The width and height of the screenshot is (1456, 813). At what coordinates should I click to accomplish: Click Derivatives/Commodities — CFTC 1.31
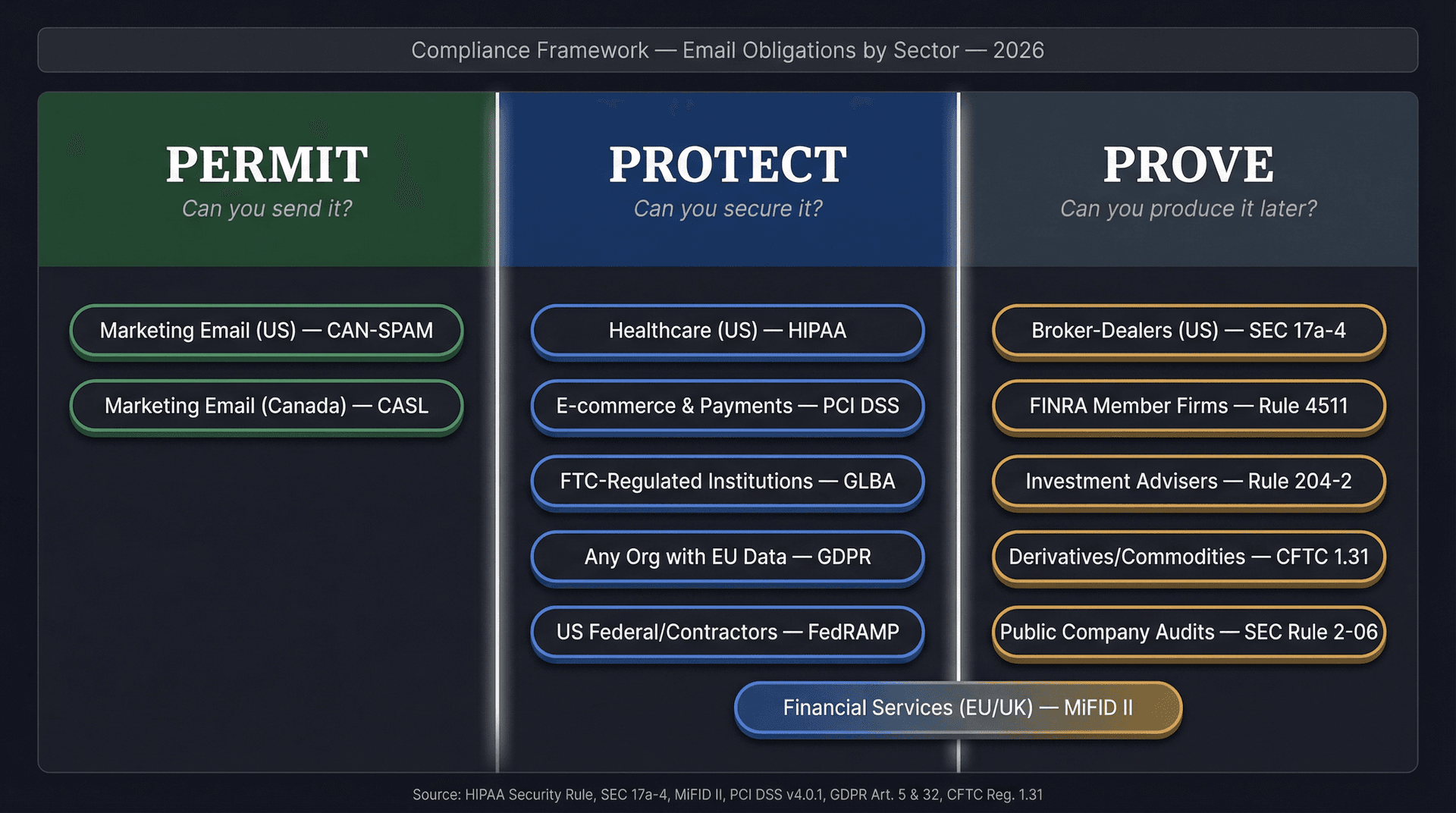[1188, 557]
